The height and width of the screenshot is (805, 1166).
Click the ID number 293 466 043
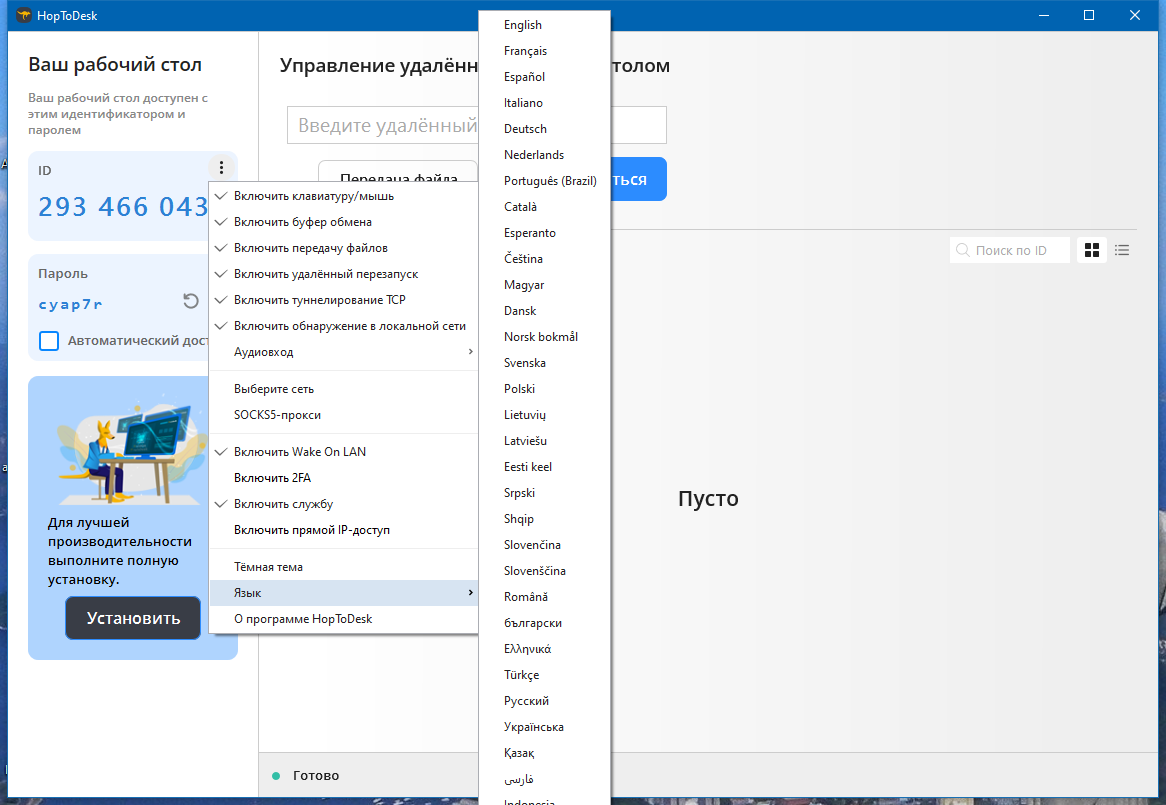123,207
